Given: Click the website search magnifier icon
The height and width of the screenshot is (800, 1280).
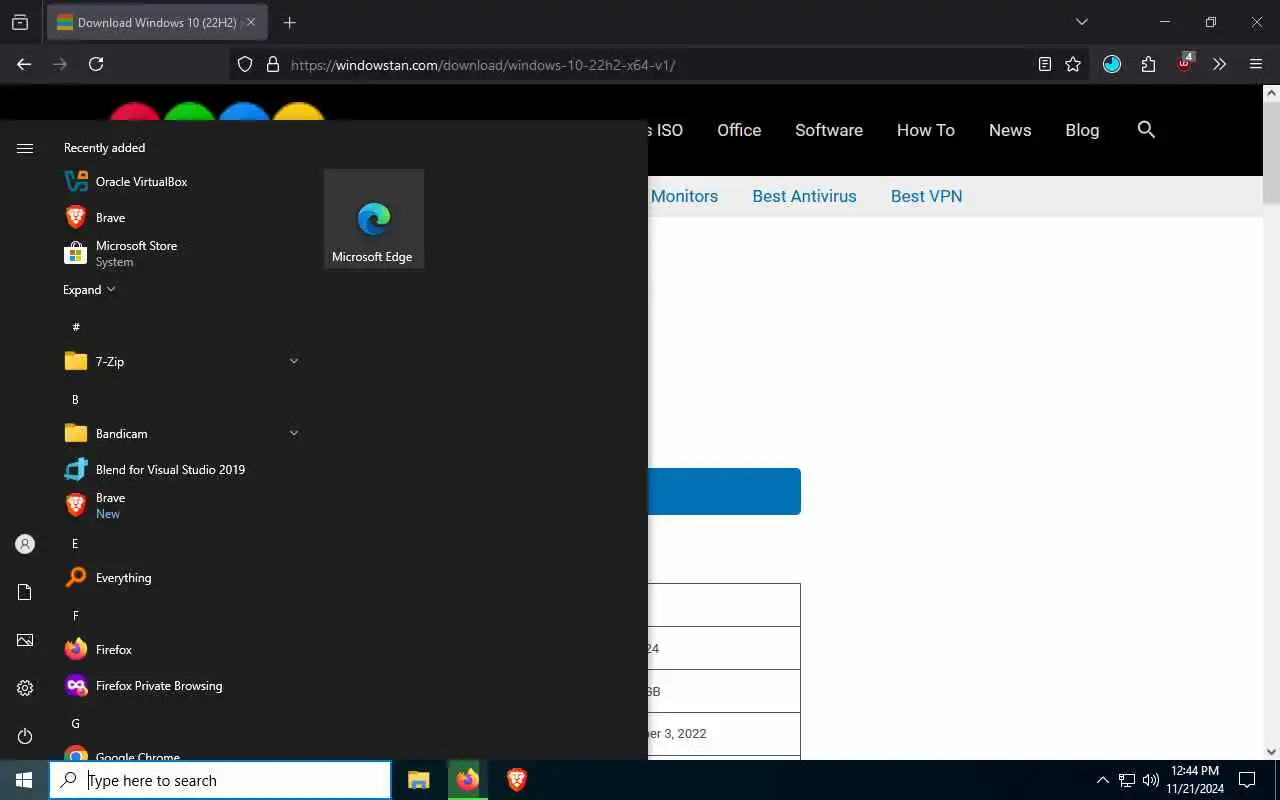Looking at the screenshot, I should coord(1146,129).
